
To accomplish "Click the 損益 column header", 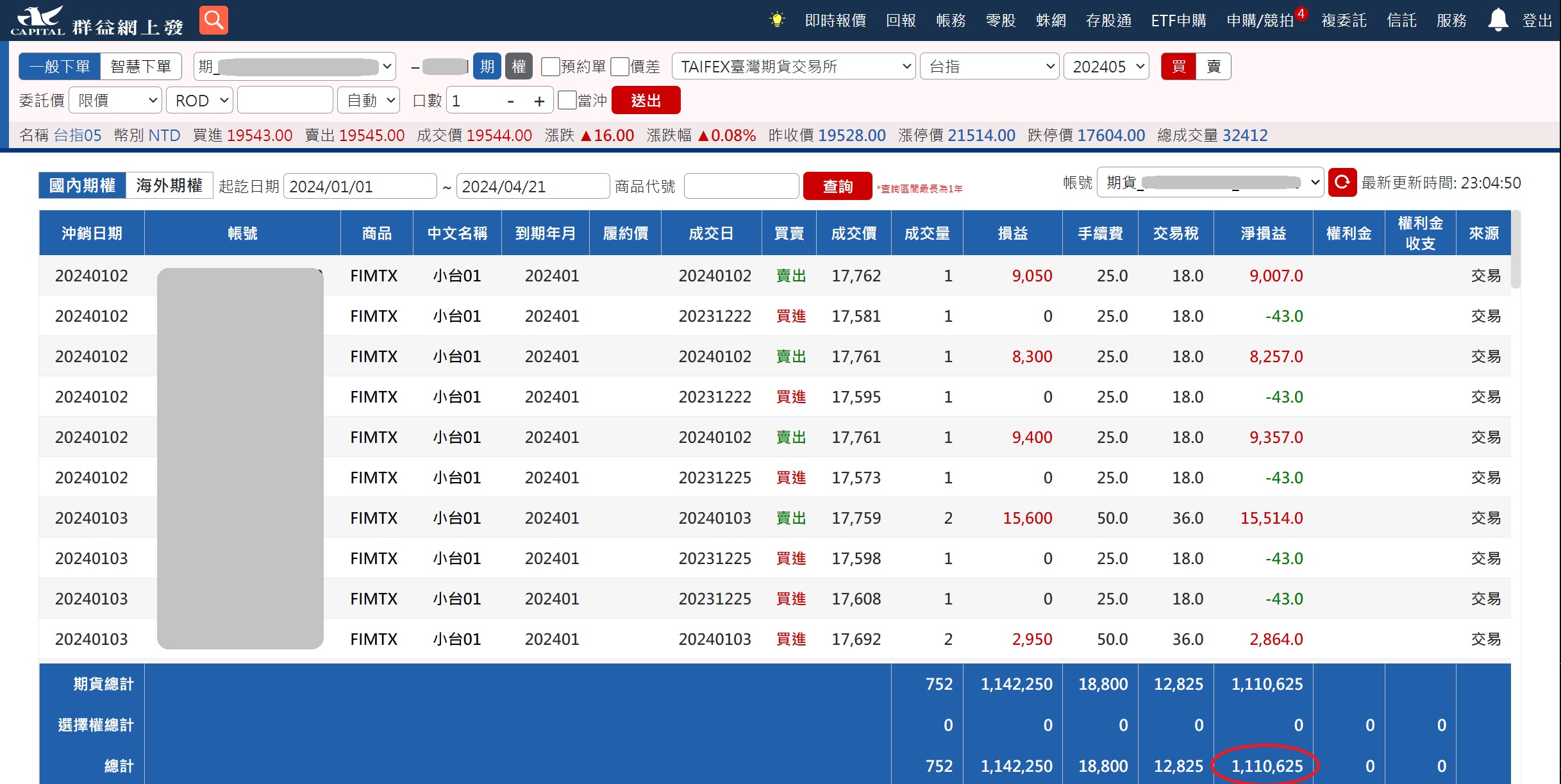I will 1012,233.
